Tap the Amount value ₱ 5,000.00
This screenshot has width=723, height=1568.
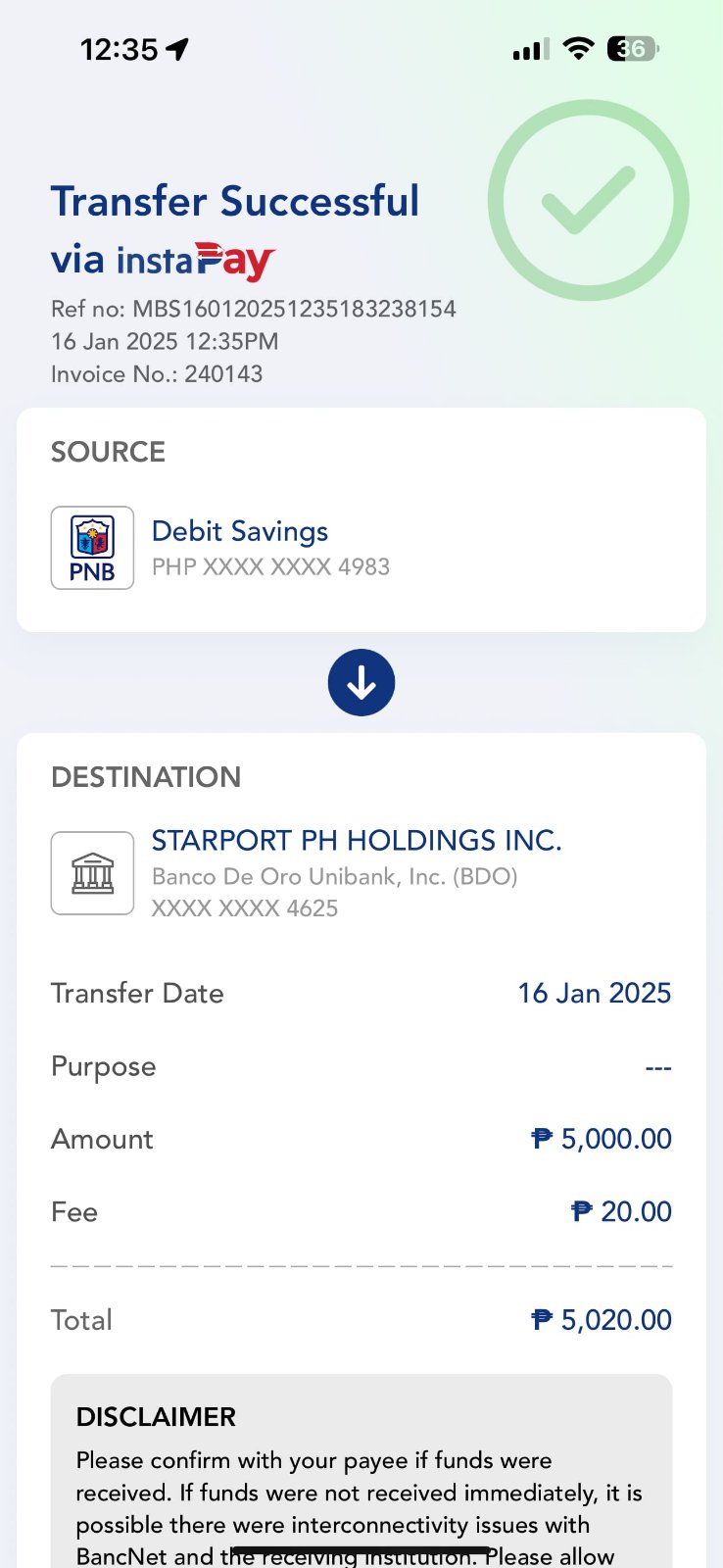[602, 1139]
